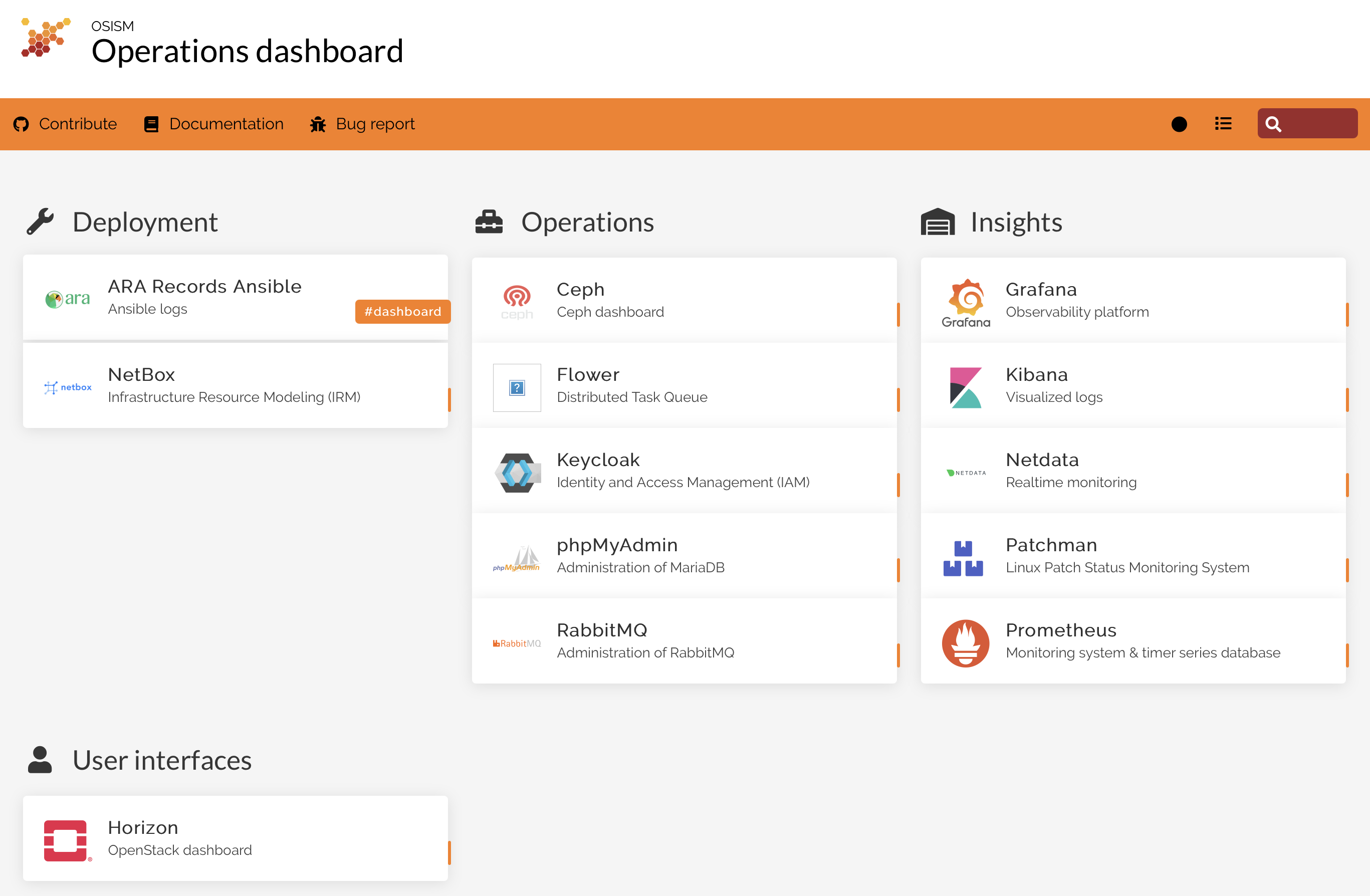Viewport: 1370px width, 896px height.
Task: Open the Bug report link
Action: [363, 124]
